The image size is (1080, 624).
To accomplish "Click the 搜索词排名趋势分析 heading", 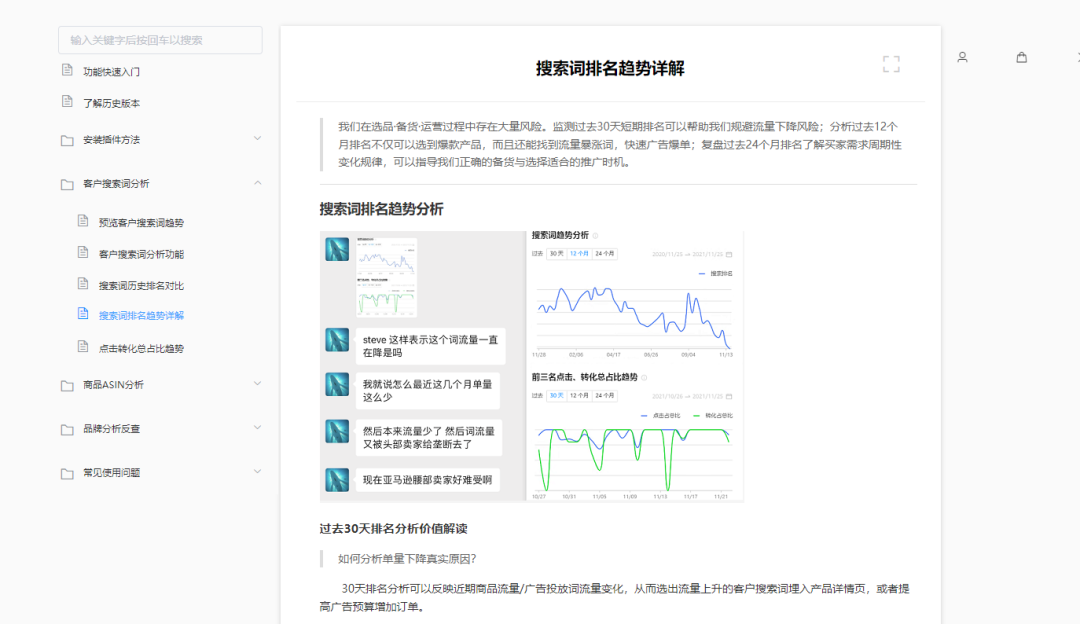I will 382,209.
